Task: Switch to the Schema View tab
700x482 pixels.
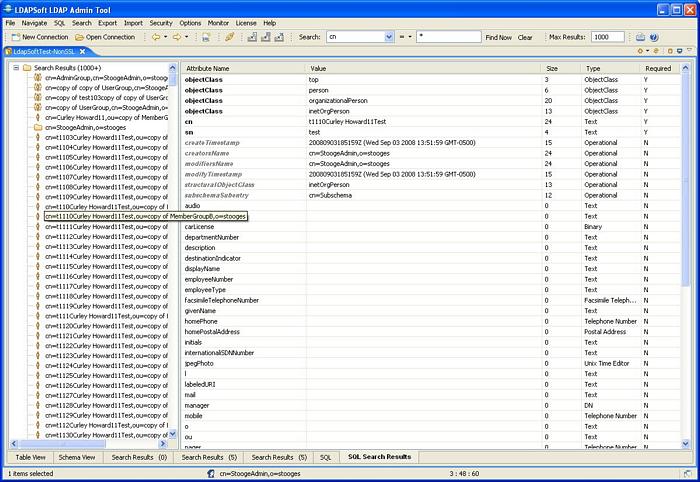Action: (77, 457)
